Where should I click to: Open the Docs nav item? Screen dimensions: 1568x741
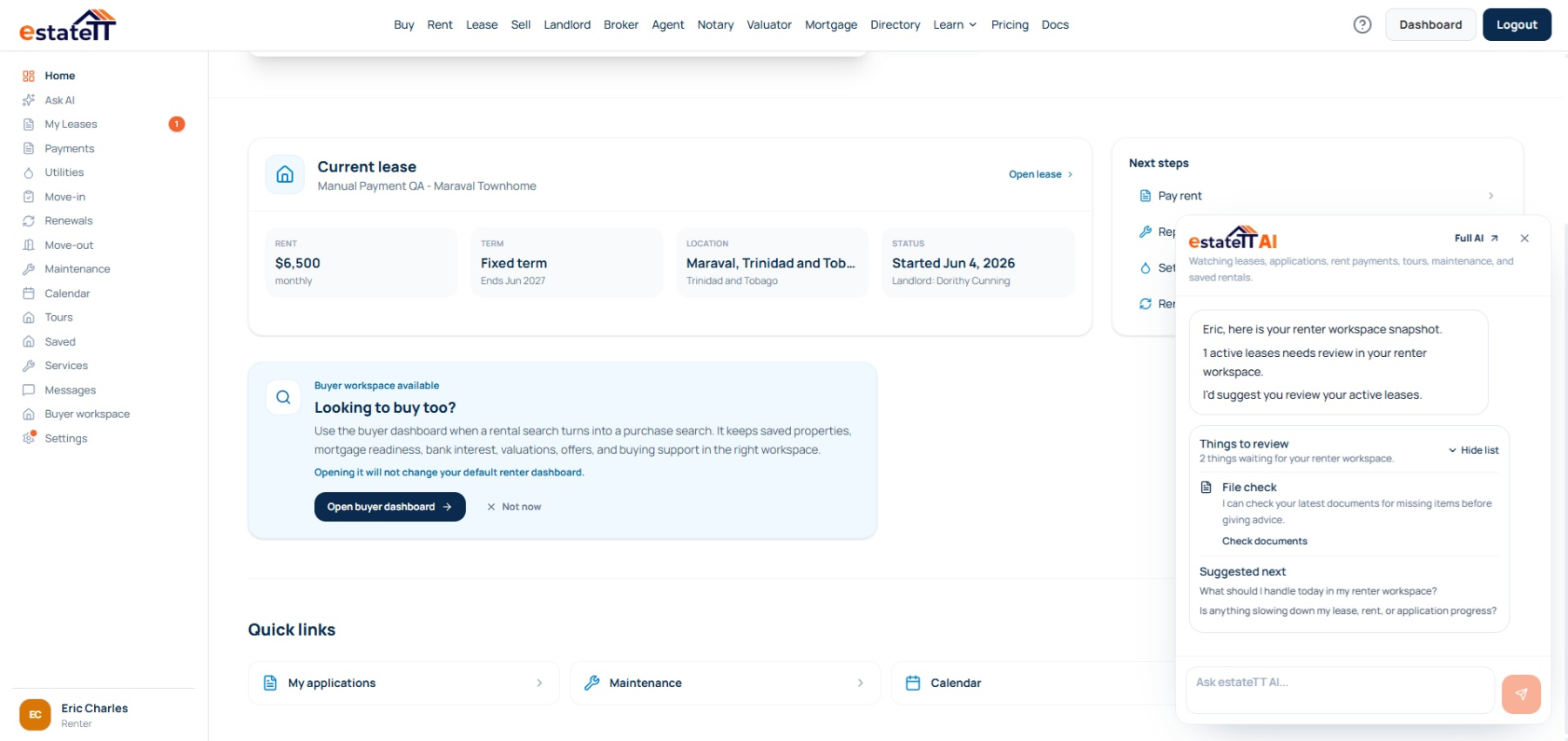pyautogui.click(x=1055, y=24)
